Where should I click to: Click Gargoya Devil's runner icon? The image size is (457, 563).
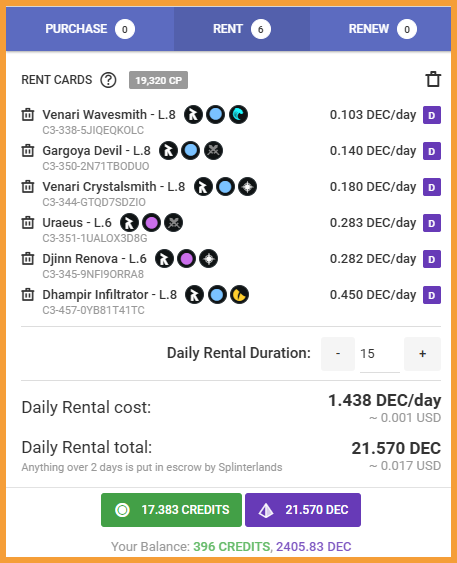click(x=168, y=150)
